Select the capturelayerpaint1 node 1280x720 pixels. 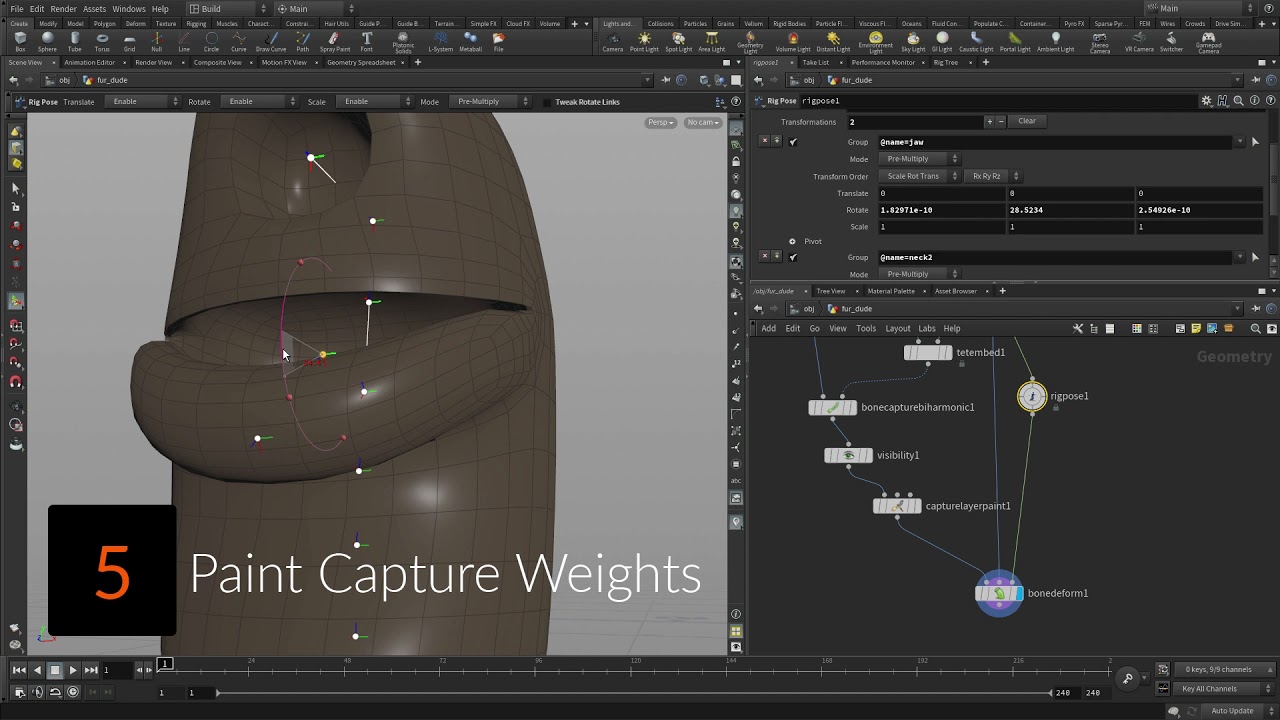(897, 506)
